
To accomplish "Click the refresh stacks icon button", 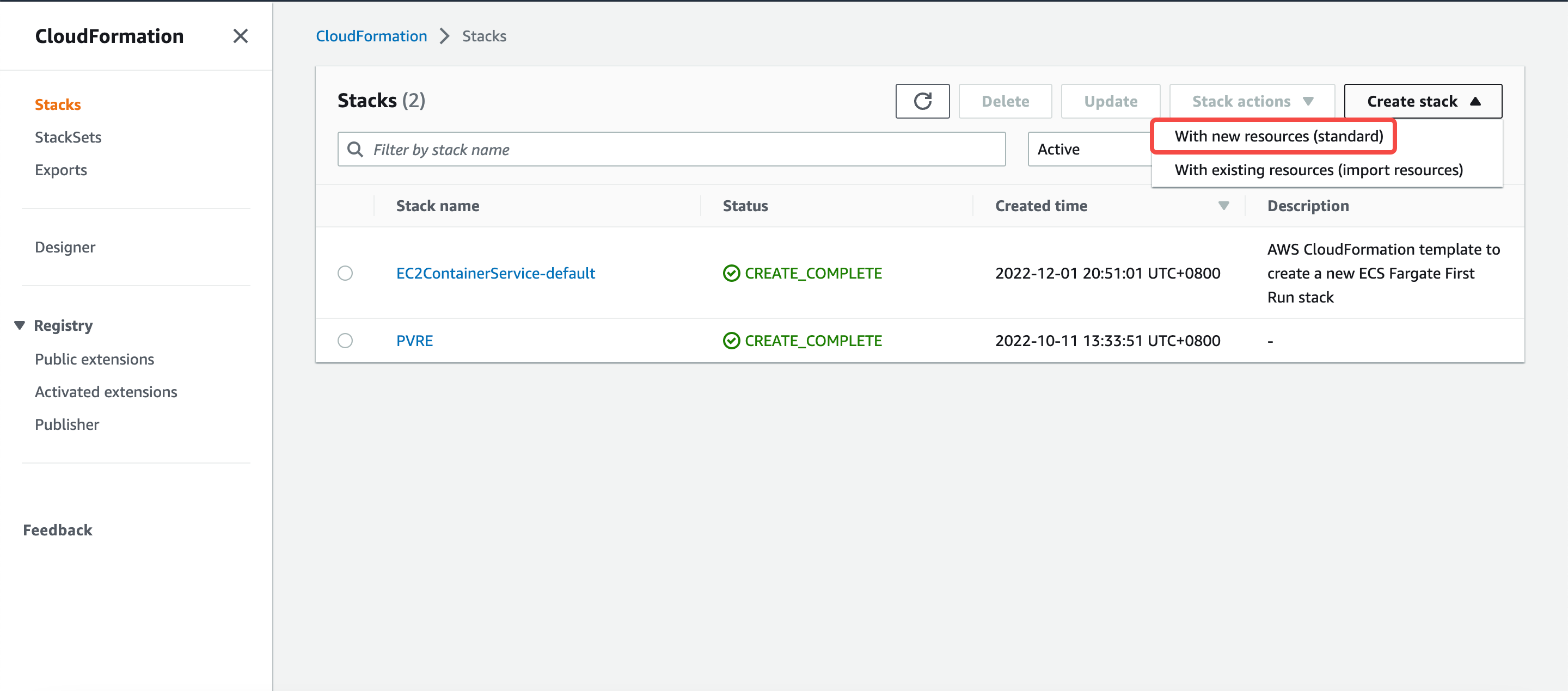I will 922,101.
